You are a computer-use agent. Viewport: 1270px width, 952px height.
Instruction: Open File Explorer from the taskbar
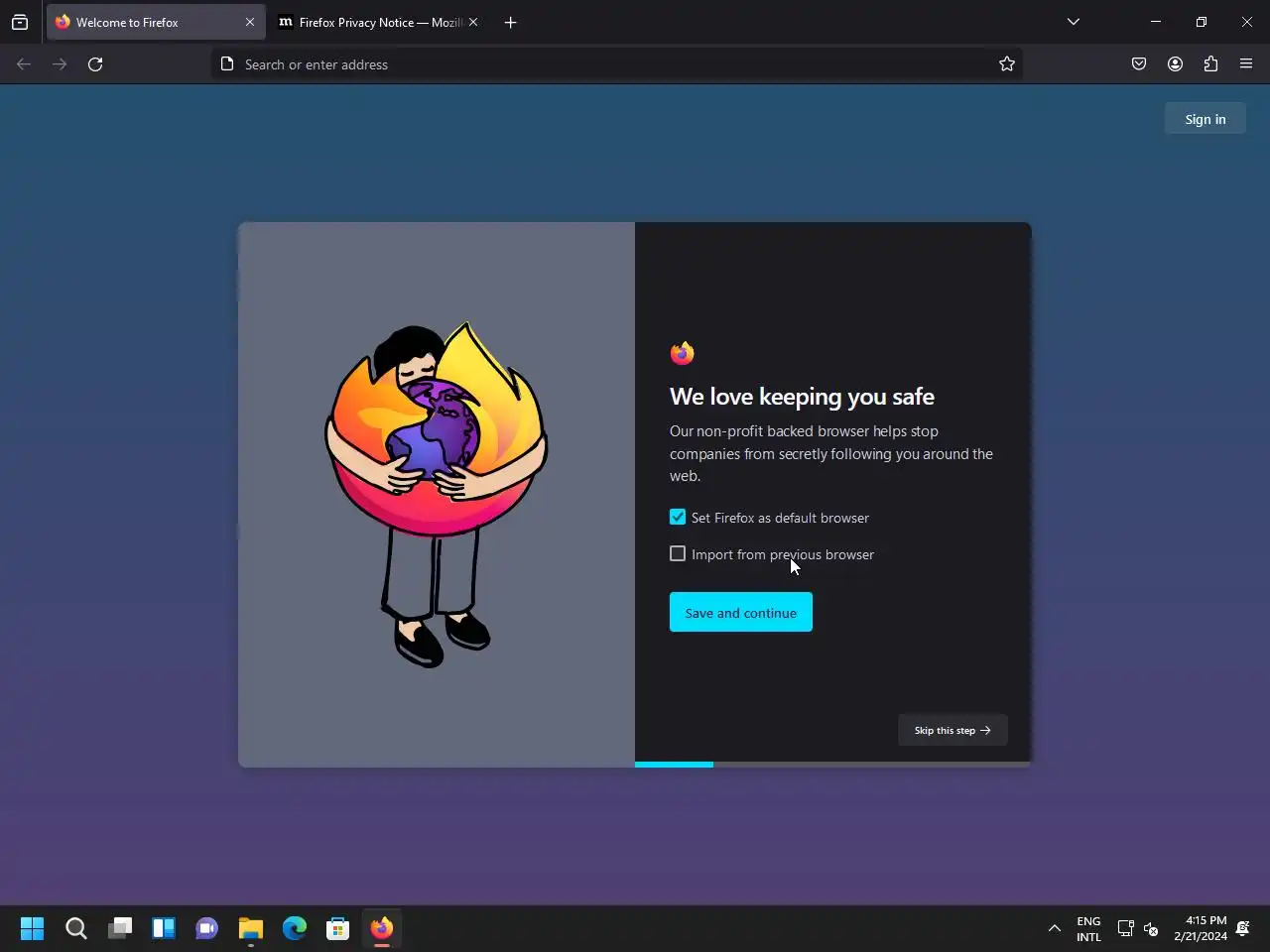[x=251, y=928]
